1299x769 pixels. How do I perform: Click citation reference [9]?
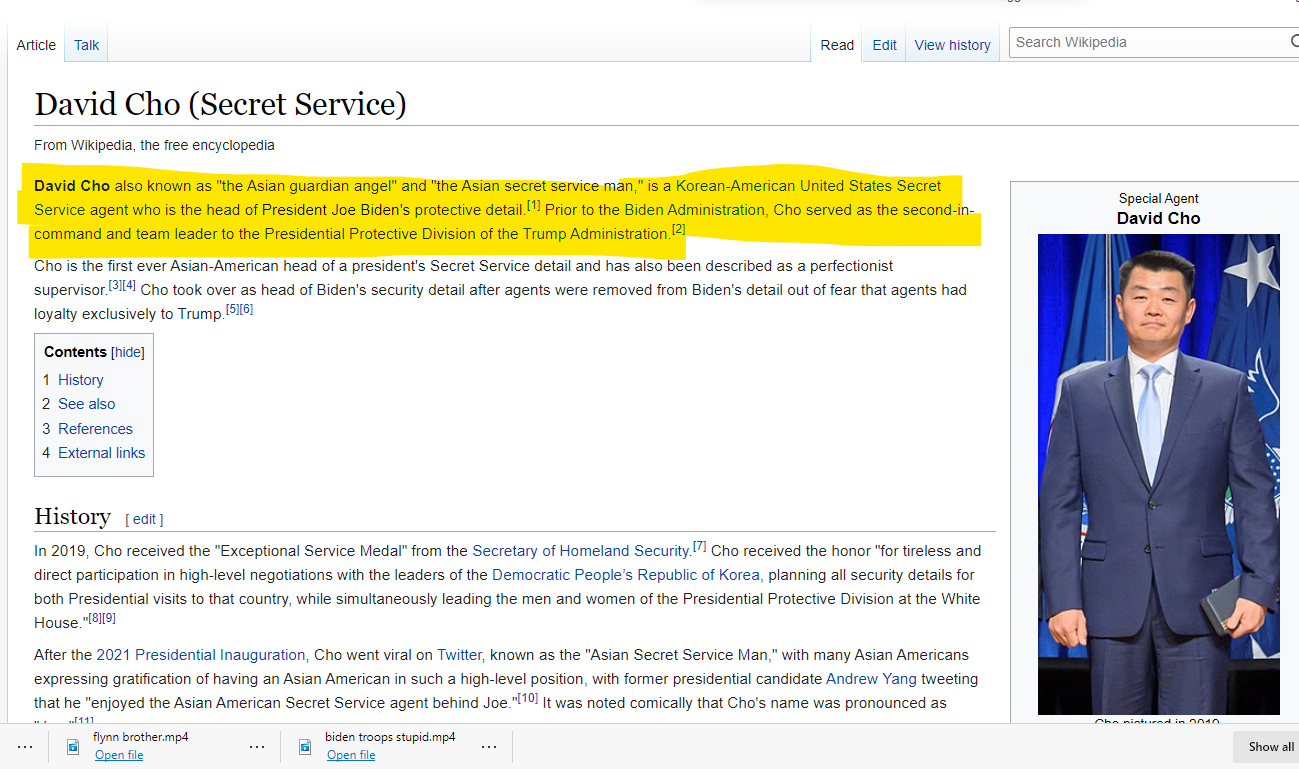click(x=109, y=619)
